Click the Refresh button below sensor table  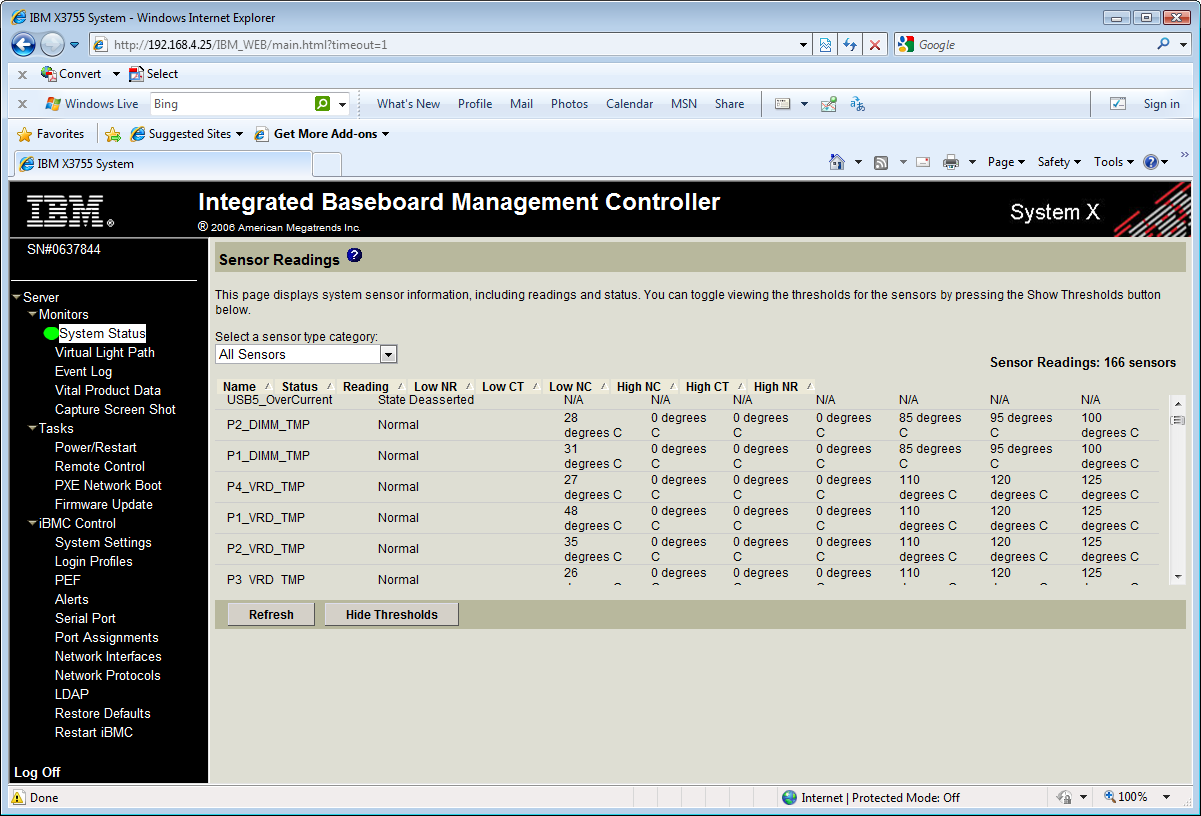(271, 615)
